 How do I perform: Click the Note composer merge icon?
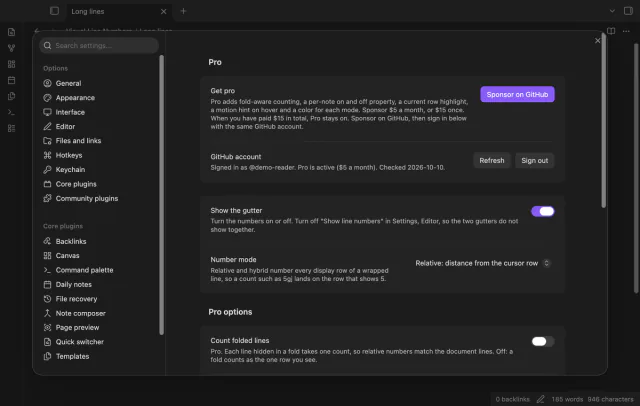[x=47, y=313]
